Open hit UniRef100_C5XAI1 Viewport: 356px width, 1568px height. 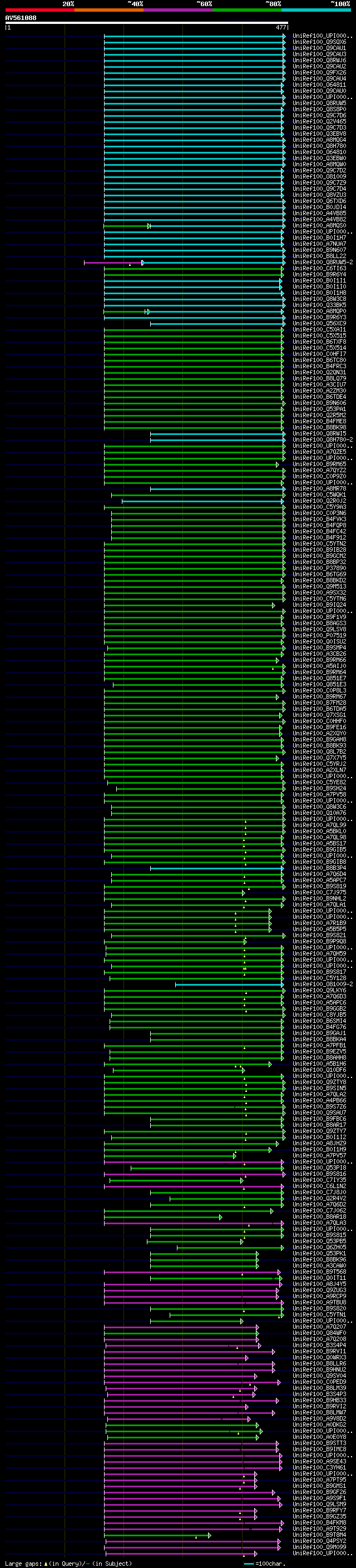point(319,329)
